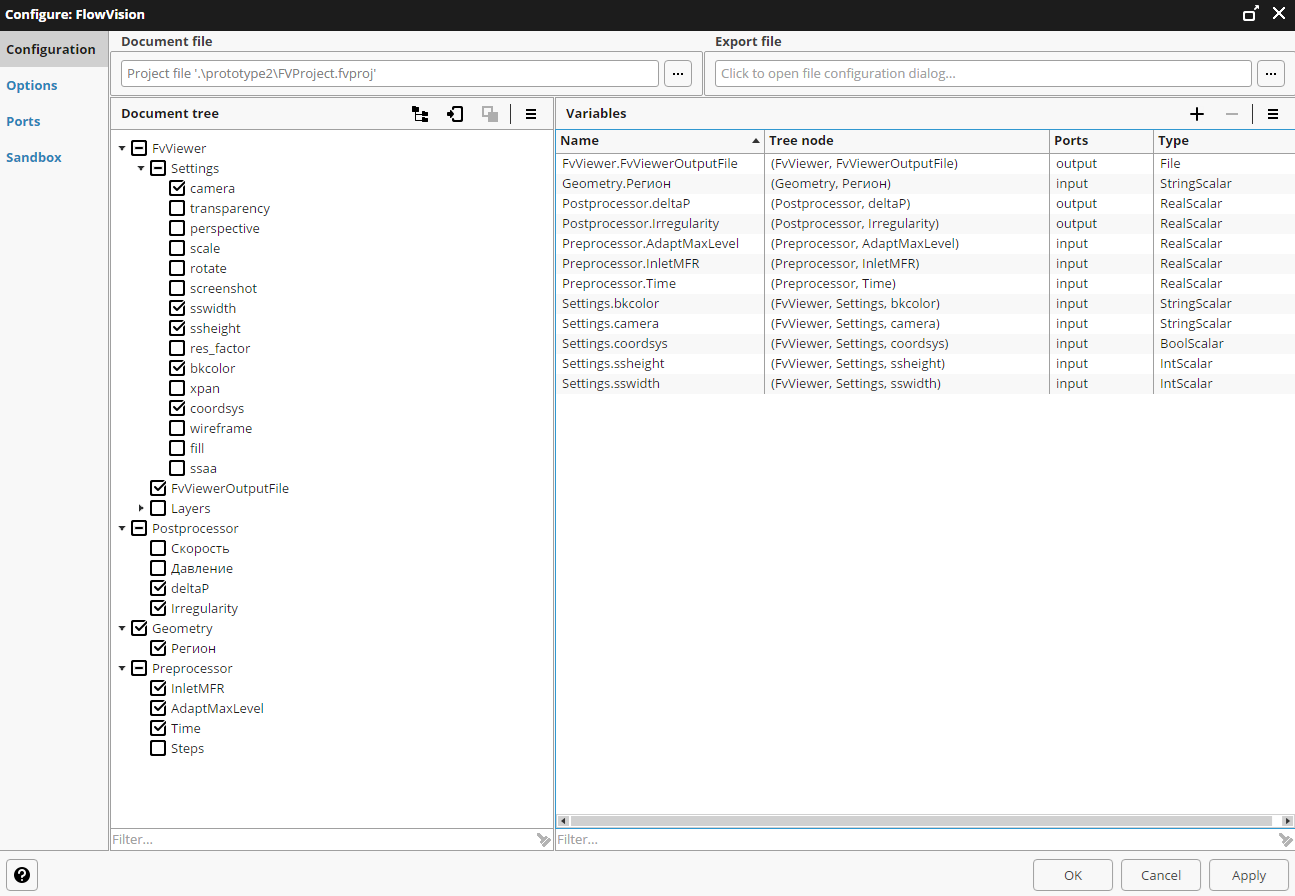Click the Export file input field
The width and height of the screenshot is (1295, 896).
pyautogui.click(x=983, y=73)
